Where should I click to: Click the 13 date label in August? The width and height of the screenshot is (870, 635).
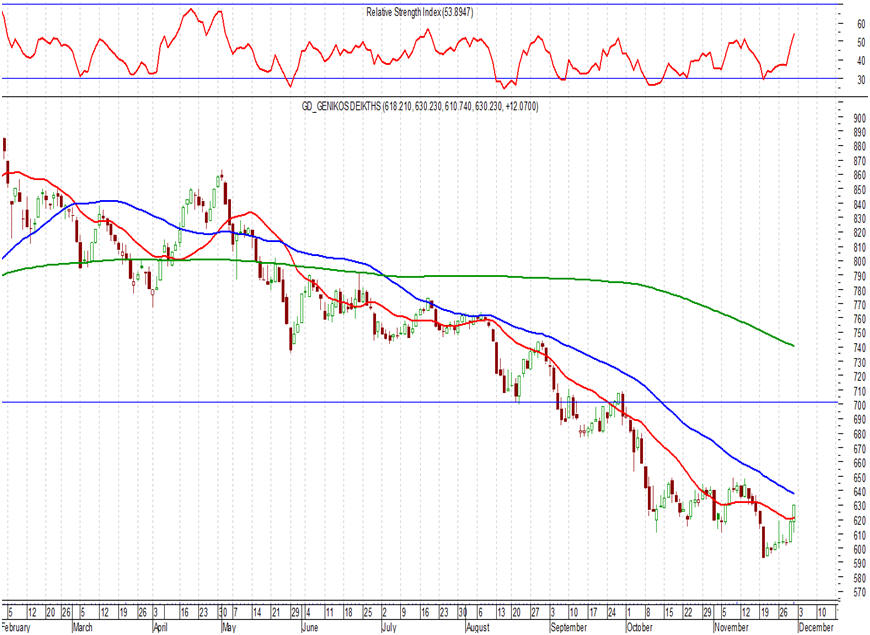(x=501, y=612)
